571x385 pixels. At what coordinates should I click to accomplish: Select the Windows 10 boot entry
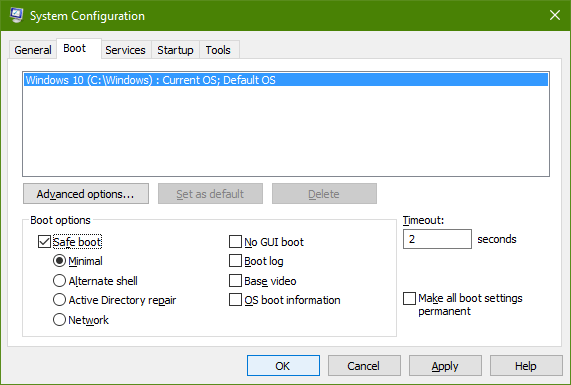click(286, 80)
